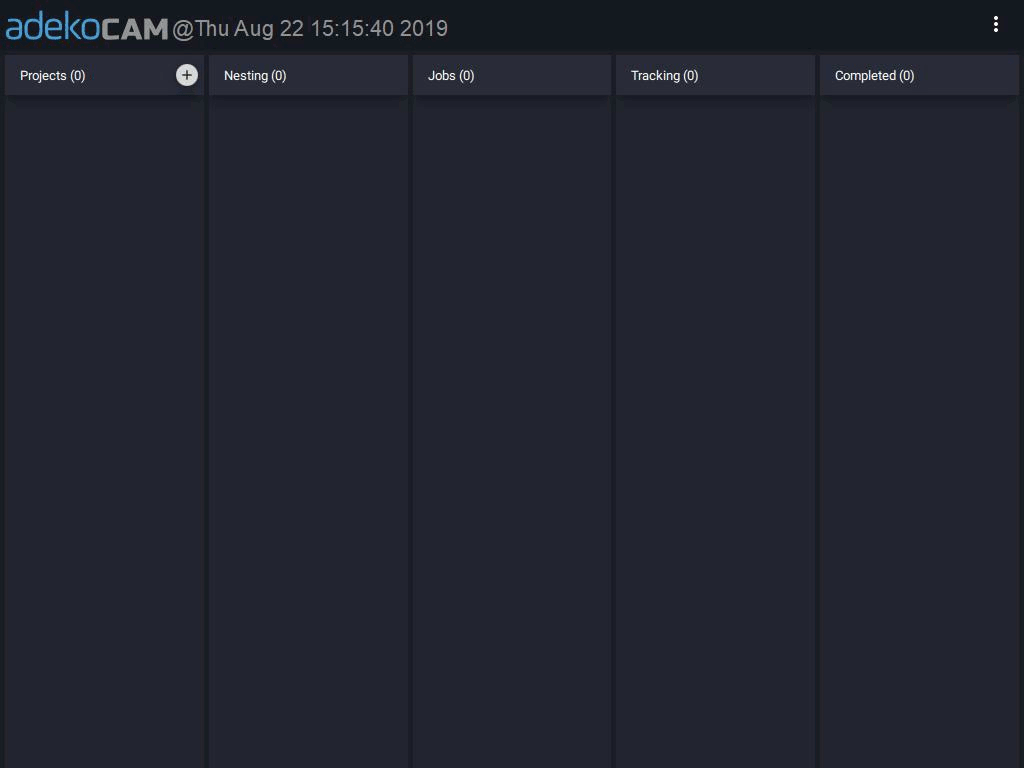Viewport: 1024px width, 768px height.
Task: Click the (0) count next to Jobs
Action: click(467, 76)
